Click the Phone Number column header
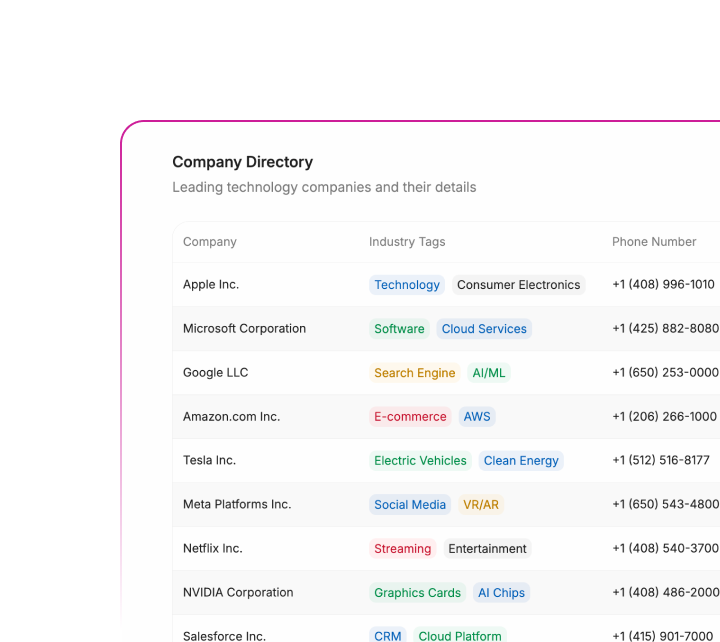The width and height of the screenshot is (720, 642). tap(654, 242)
